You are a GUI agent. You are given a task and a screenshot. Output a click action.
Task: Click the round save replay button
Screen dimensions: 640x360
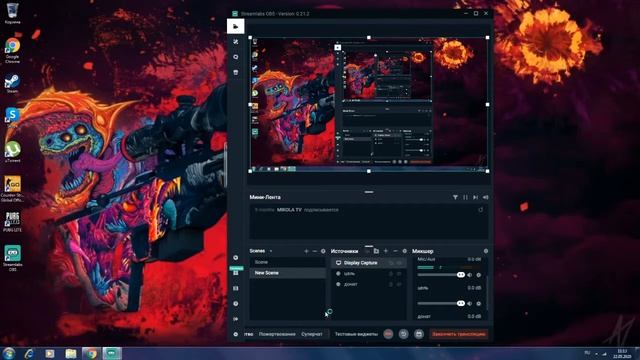point(419,334)
